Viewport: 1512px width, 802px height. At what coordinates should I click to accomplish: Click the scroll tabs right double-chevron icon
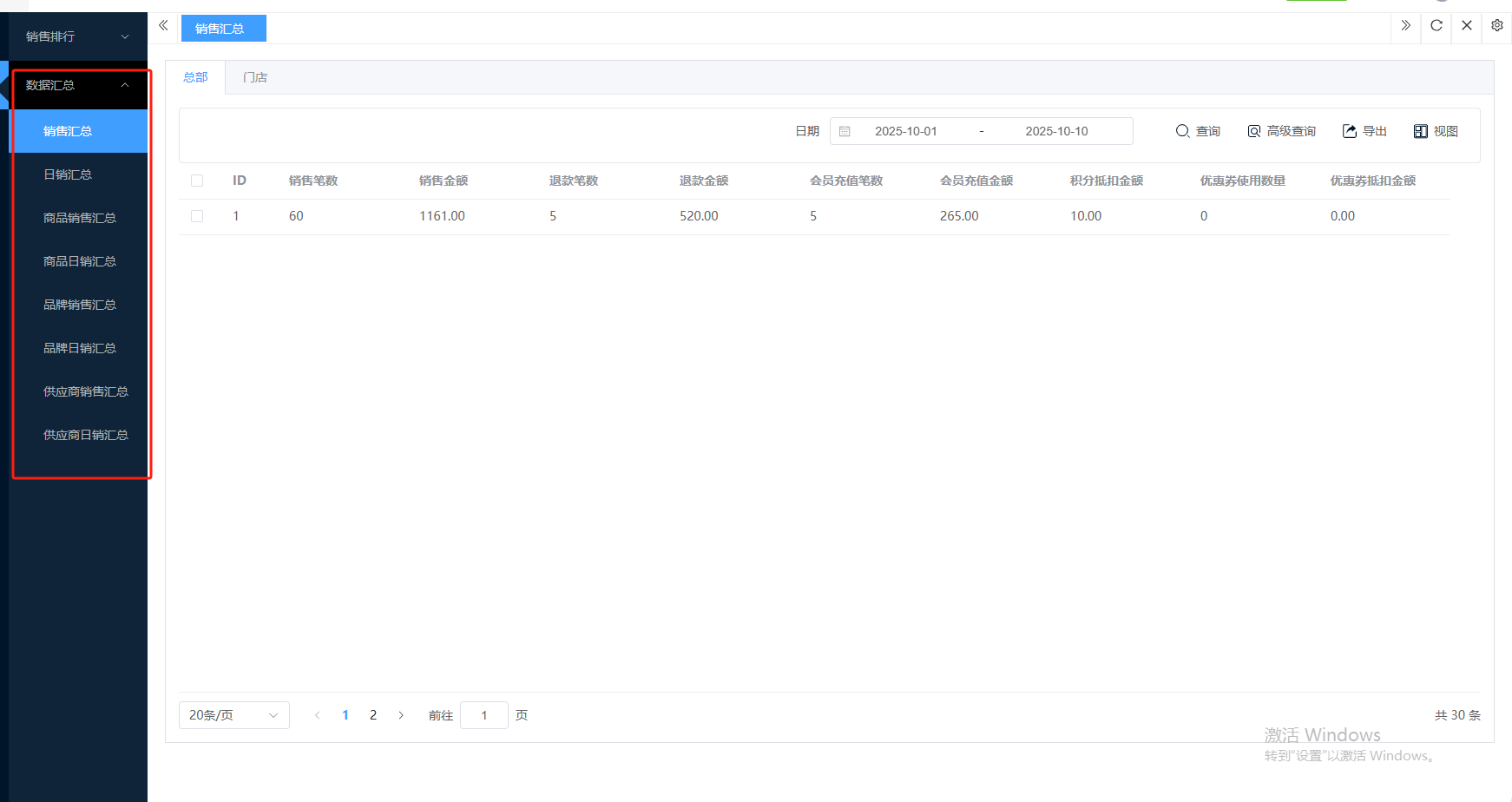click(1406, 26)
